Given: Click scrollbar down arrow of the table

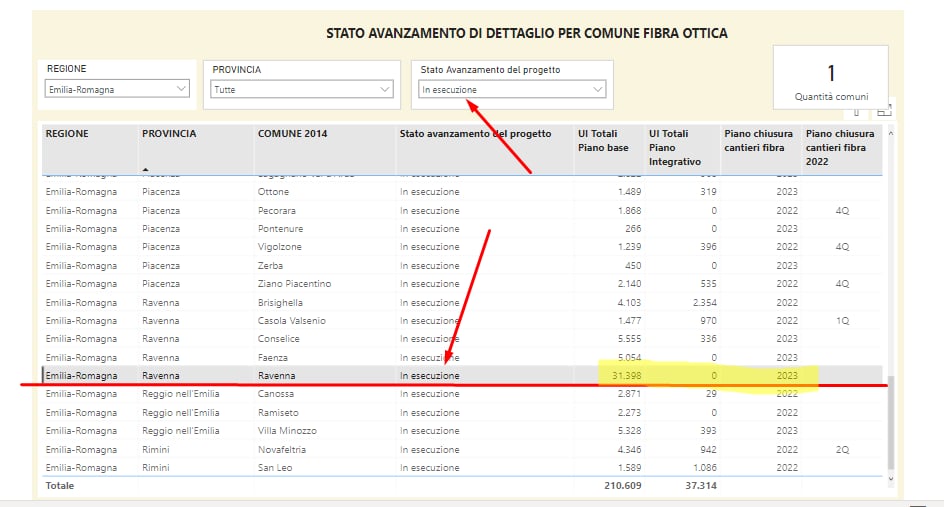Looking at the screenshot, I should tap(890, 479).
